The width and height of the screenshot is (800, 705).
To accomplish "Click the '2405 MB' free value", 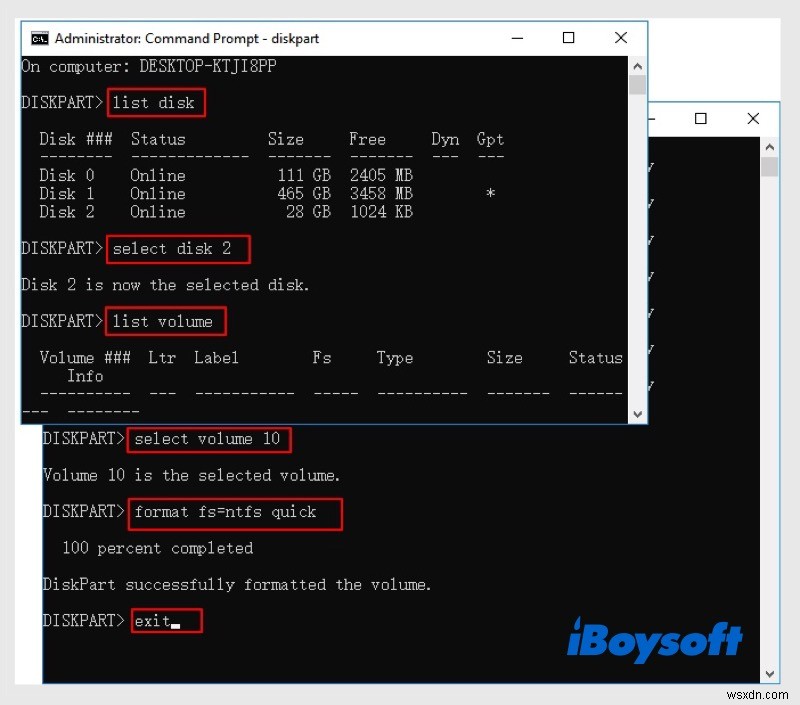I will tap(381, 175).
